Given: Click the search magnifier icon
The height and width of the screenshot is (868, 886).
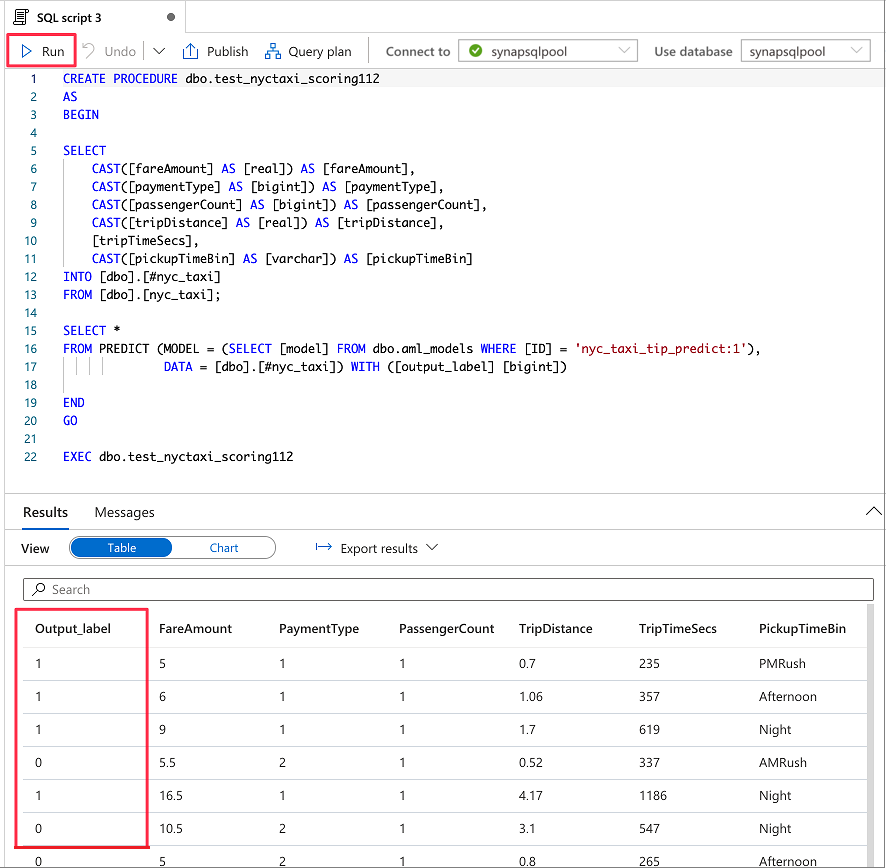Looking at the screenshot, I should [38, 589].
